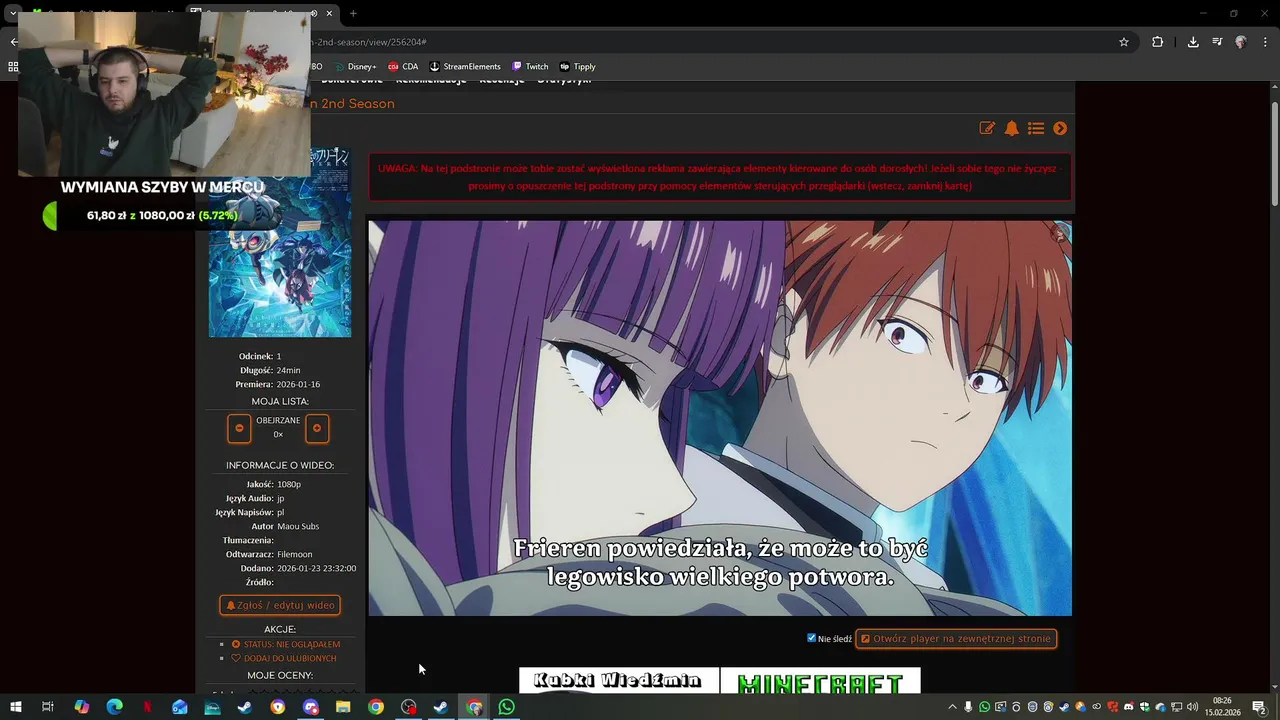
Task: Open the Disney+ bookmark
Action: click(355, 67)
